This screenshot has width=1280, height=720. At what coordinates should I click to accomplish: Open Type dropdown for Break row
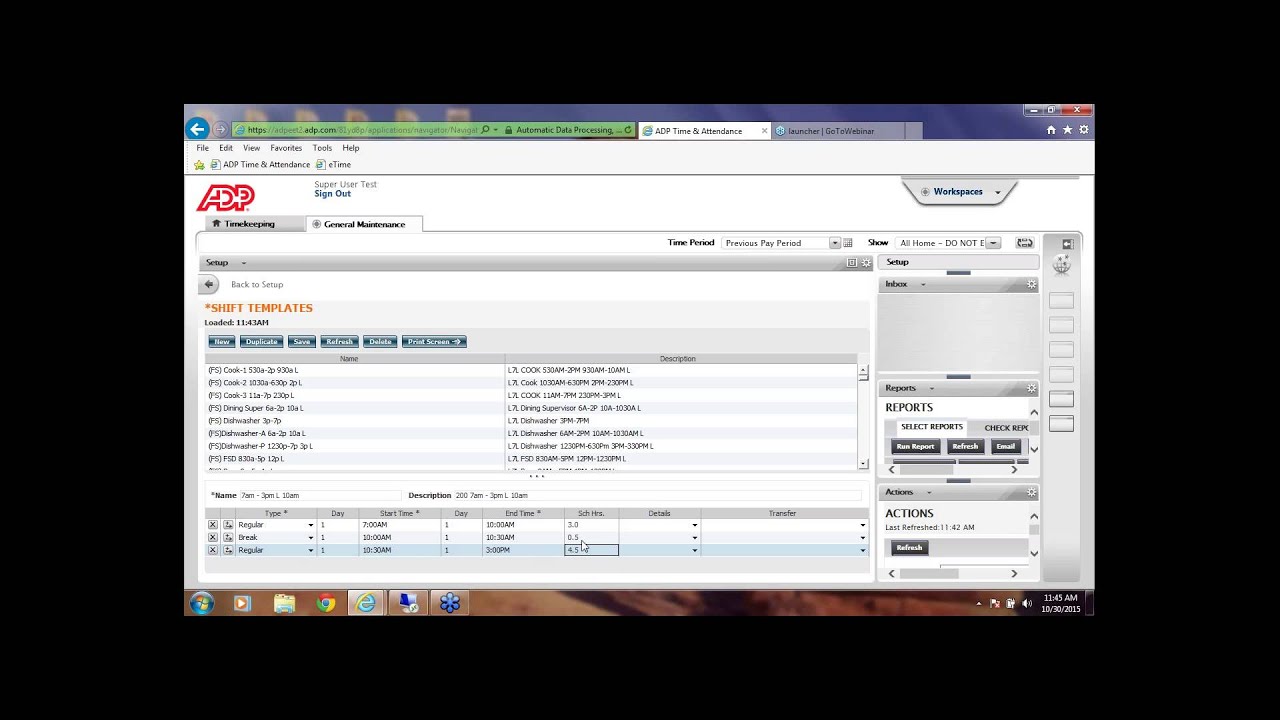pyautogui.click(x=310, y=538)
